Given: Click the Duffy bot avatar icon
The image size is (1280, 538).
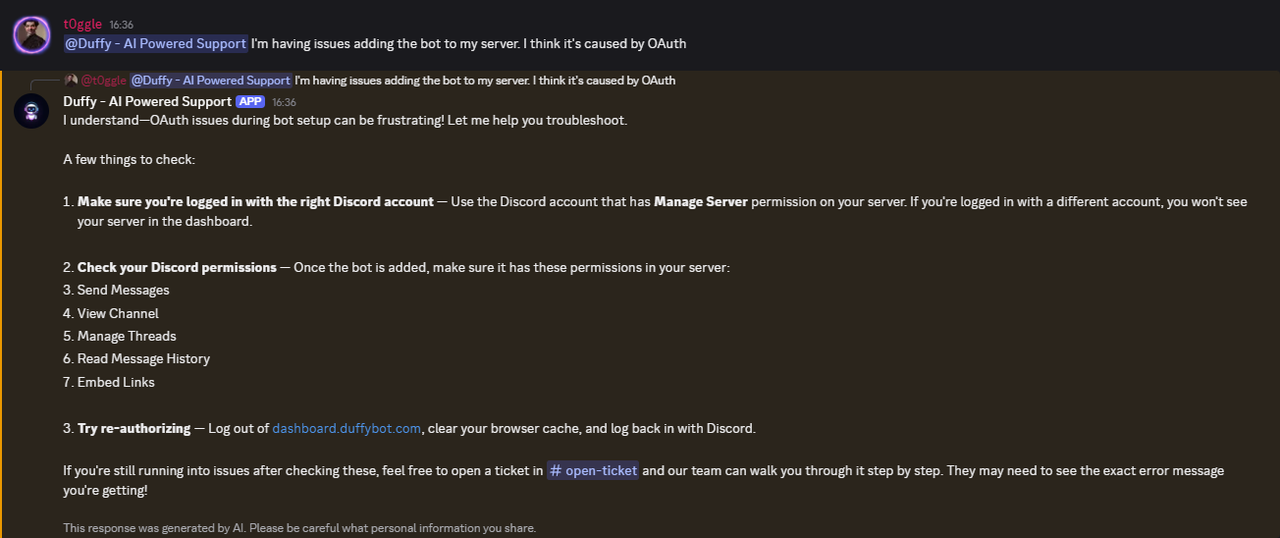Looking at the screenshot, I should (32, 110).
